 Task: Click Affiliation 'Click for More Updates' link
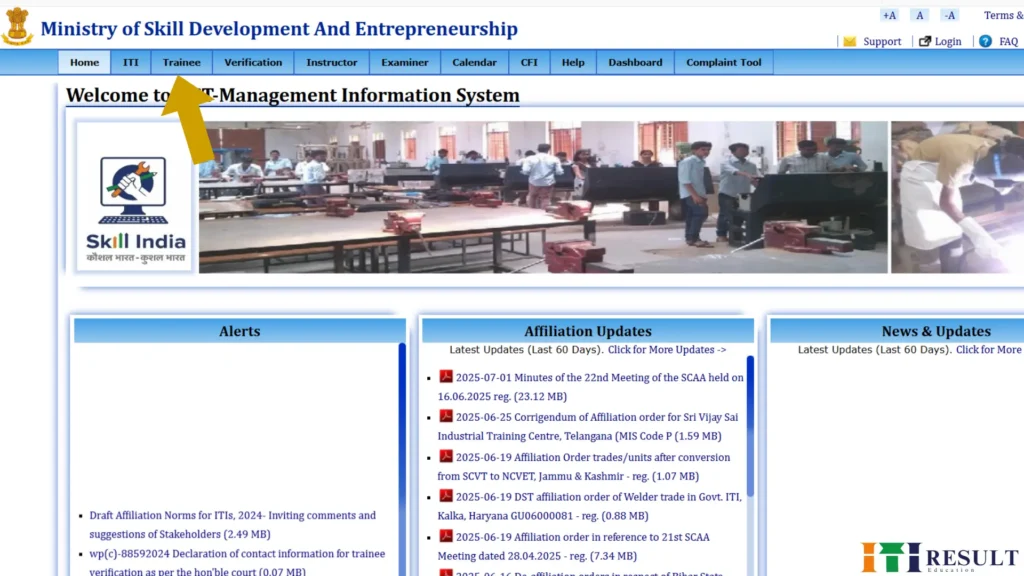(667, 350)
